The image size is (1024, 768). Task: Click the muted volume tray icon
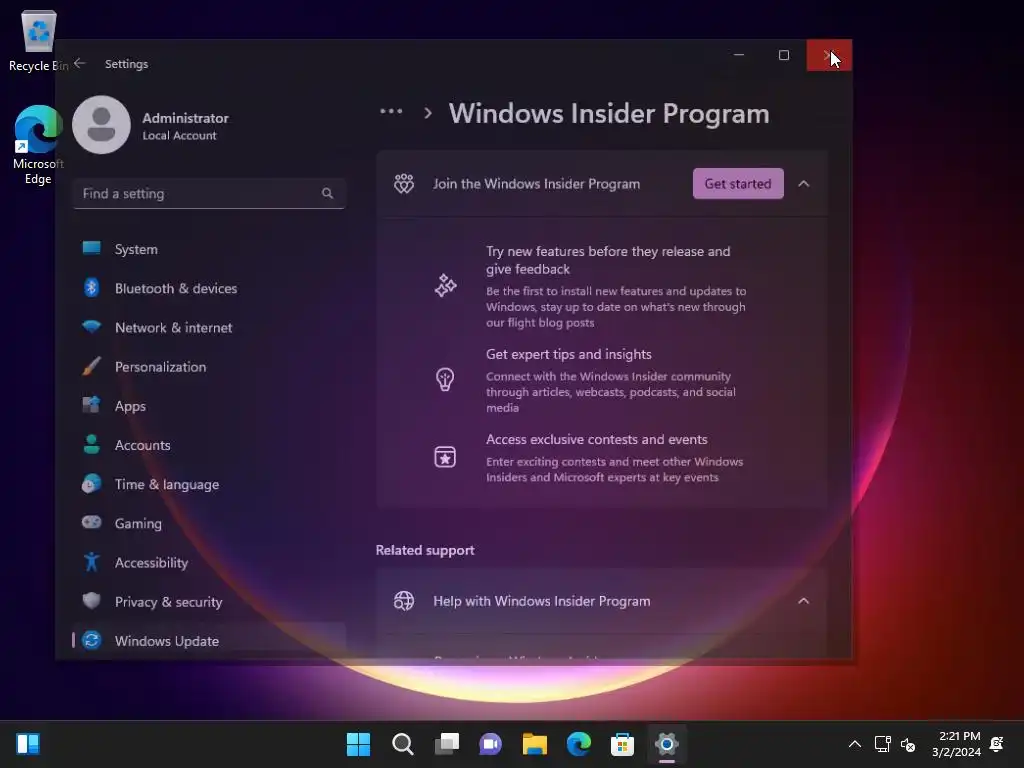point(908,744)
